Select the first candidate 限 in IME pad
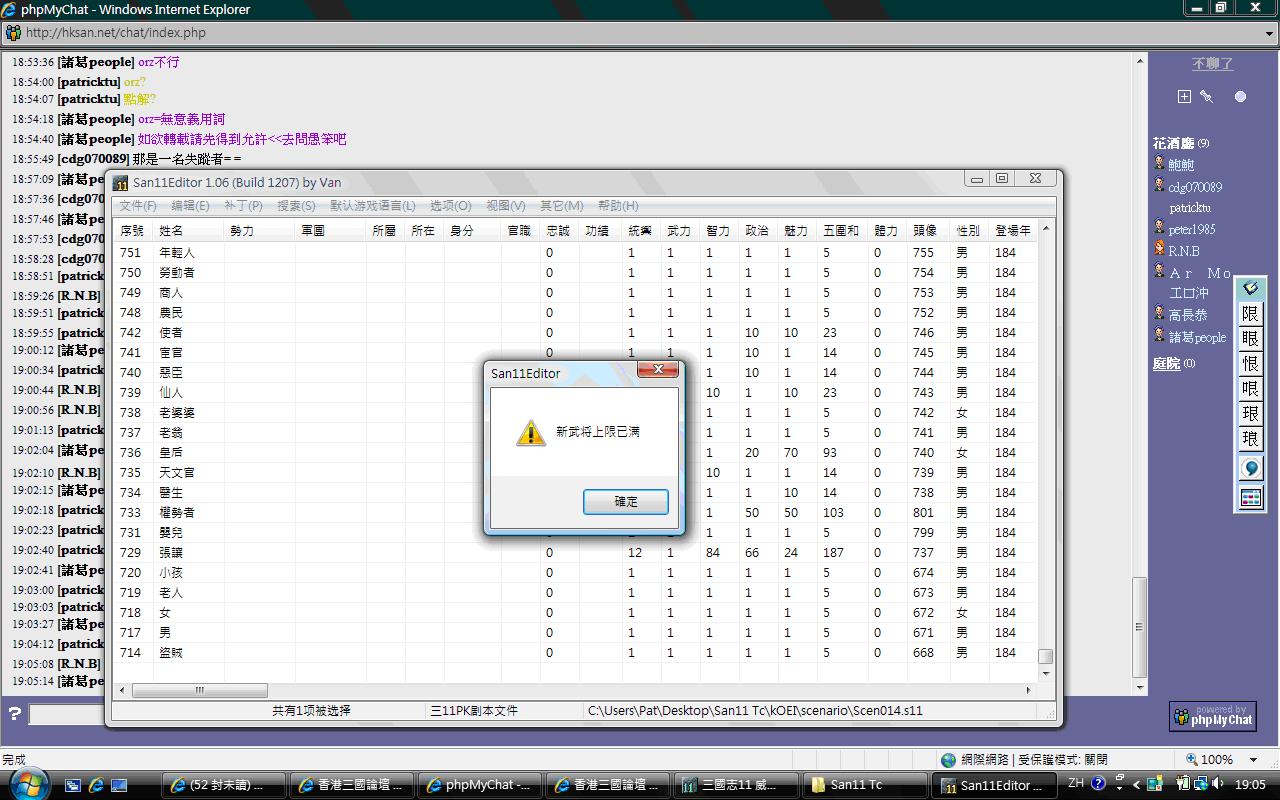The image size is (1280, 800). click(1250, 314)
